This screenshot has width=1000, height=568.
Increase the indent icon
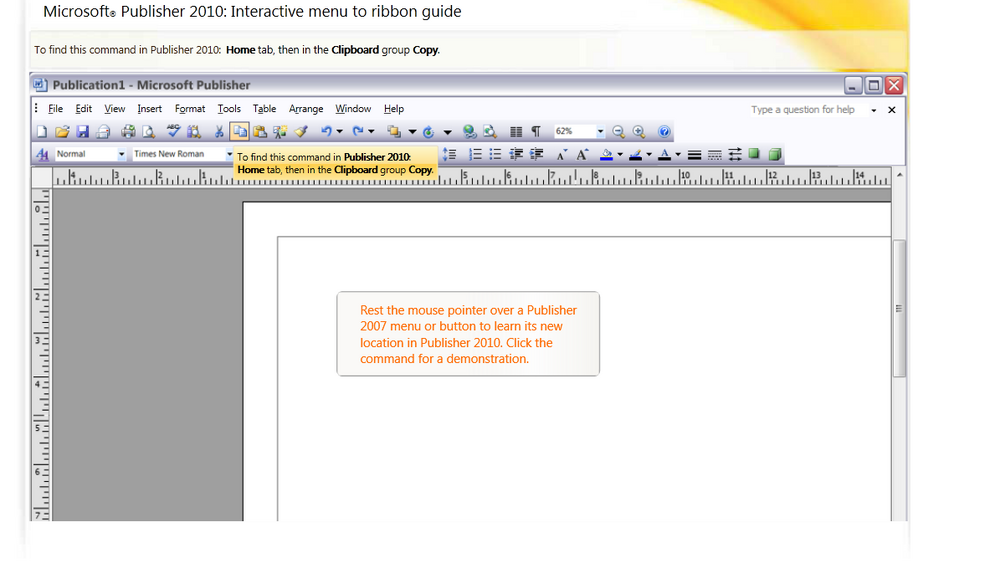click(x=536, y=154)
